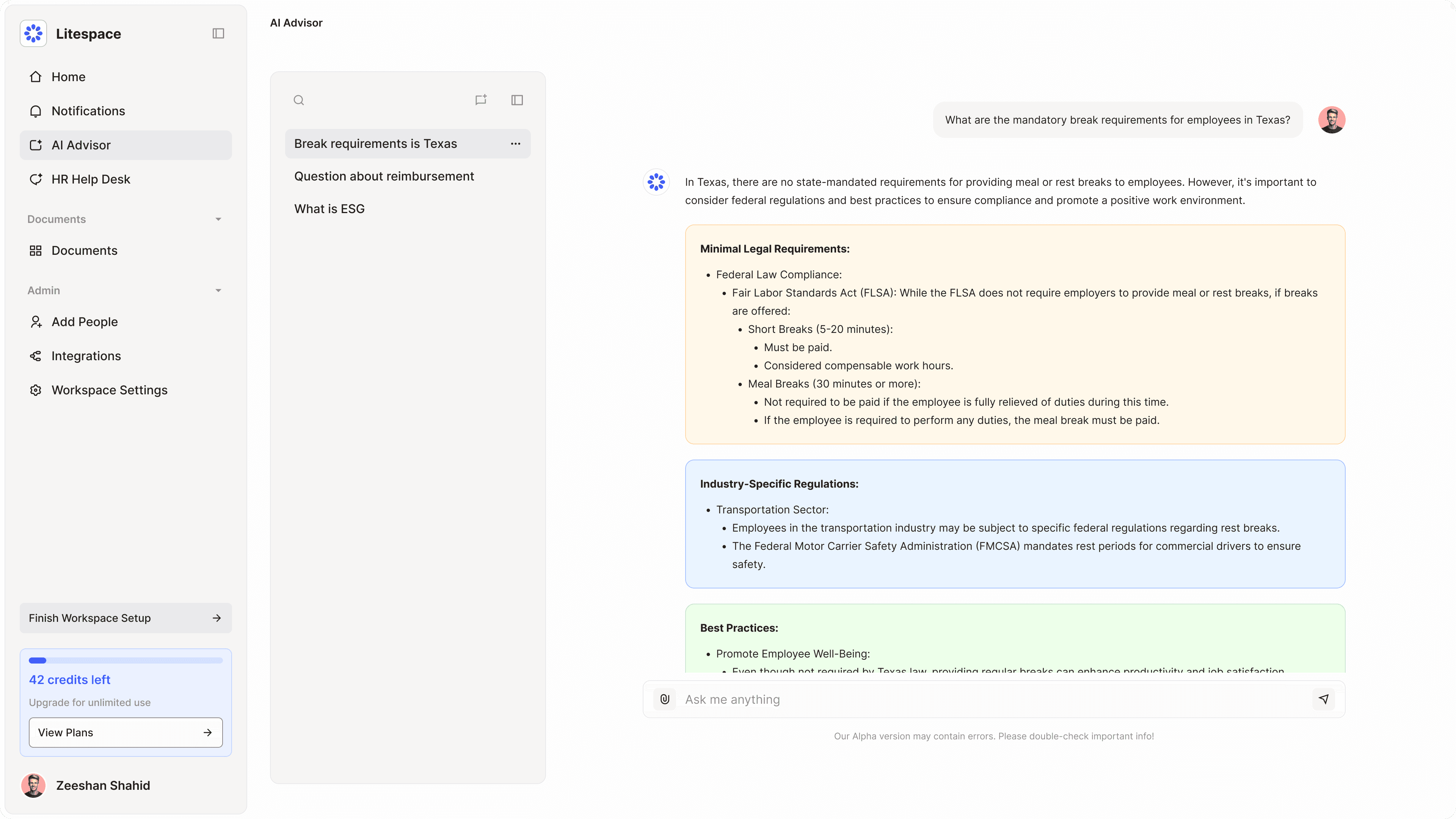1456x819 pixels.
Task: Open Zeeshan Shahid profile menu
Action: pyautogui.click(x=103, y=786)
